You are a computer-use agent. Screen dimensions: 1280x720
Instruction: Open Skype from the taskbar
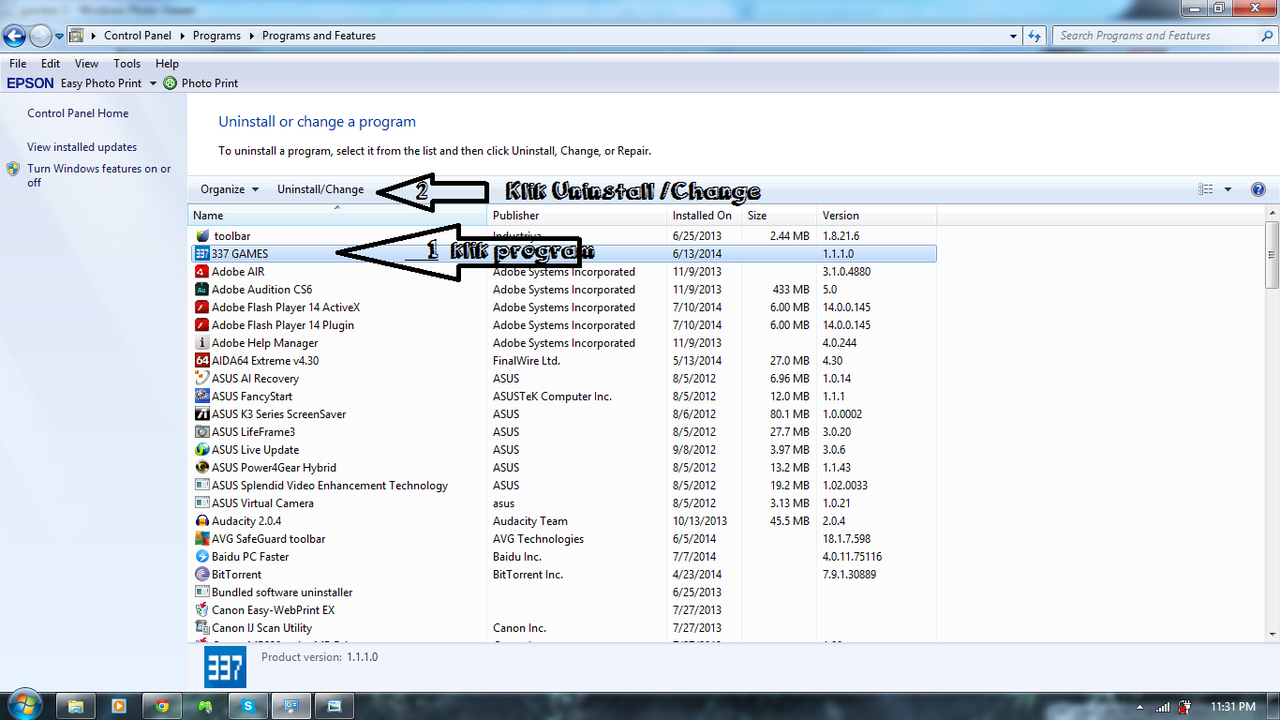(248, 706)
